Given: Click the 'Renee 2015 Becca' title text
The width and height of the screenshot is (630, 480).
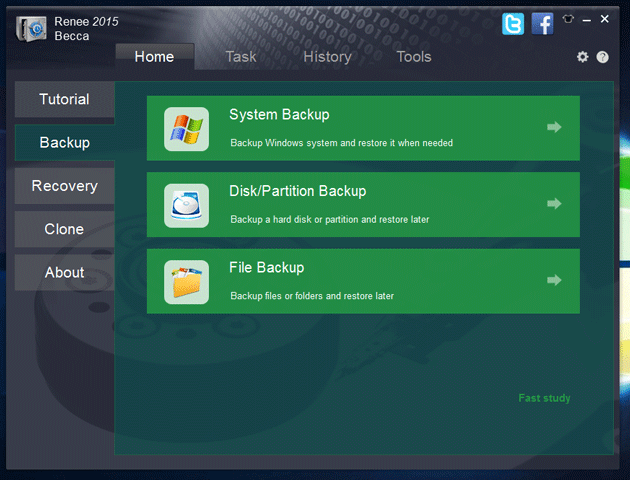Looking at the screenshot, I should [86, 29].
